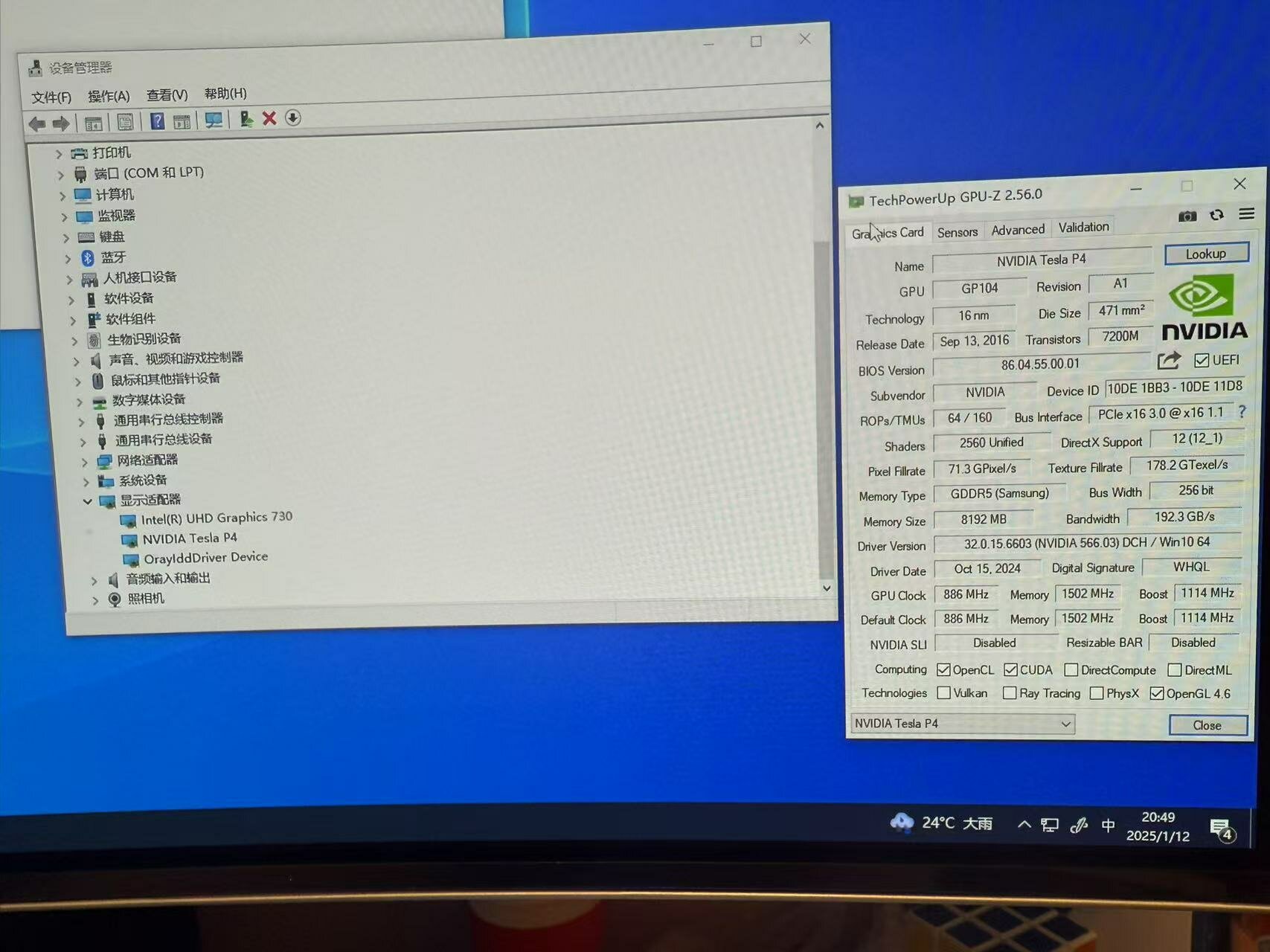The height and width of the screenshot is (952, 1270).
Task: Click the Back arrow in Device Manager toolbar
Action: 36,124
